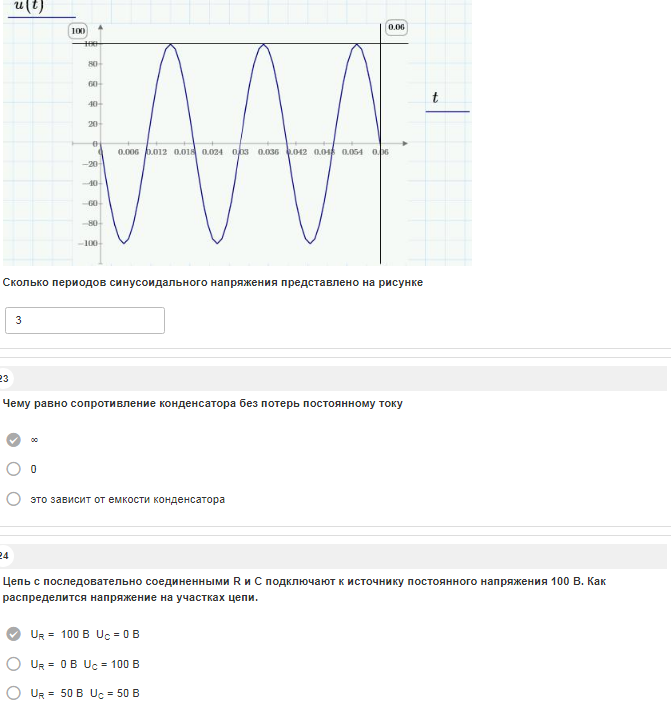This screenshot has height=707, width=671.
Task: Click the t axis label
Action: point(435,97)
